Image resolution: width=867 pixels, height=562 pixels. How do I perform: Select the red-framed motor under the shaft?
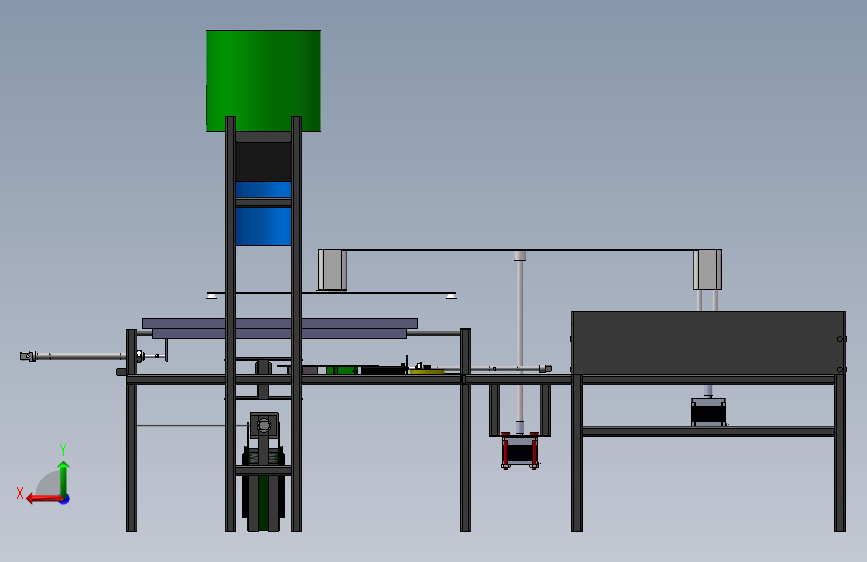tap(520, 450)
